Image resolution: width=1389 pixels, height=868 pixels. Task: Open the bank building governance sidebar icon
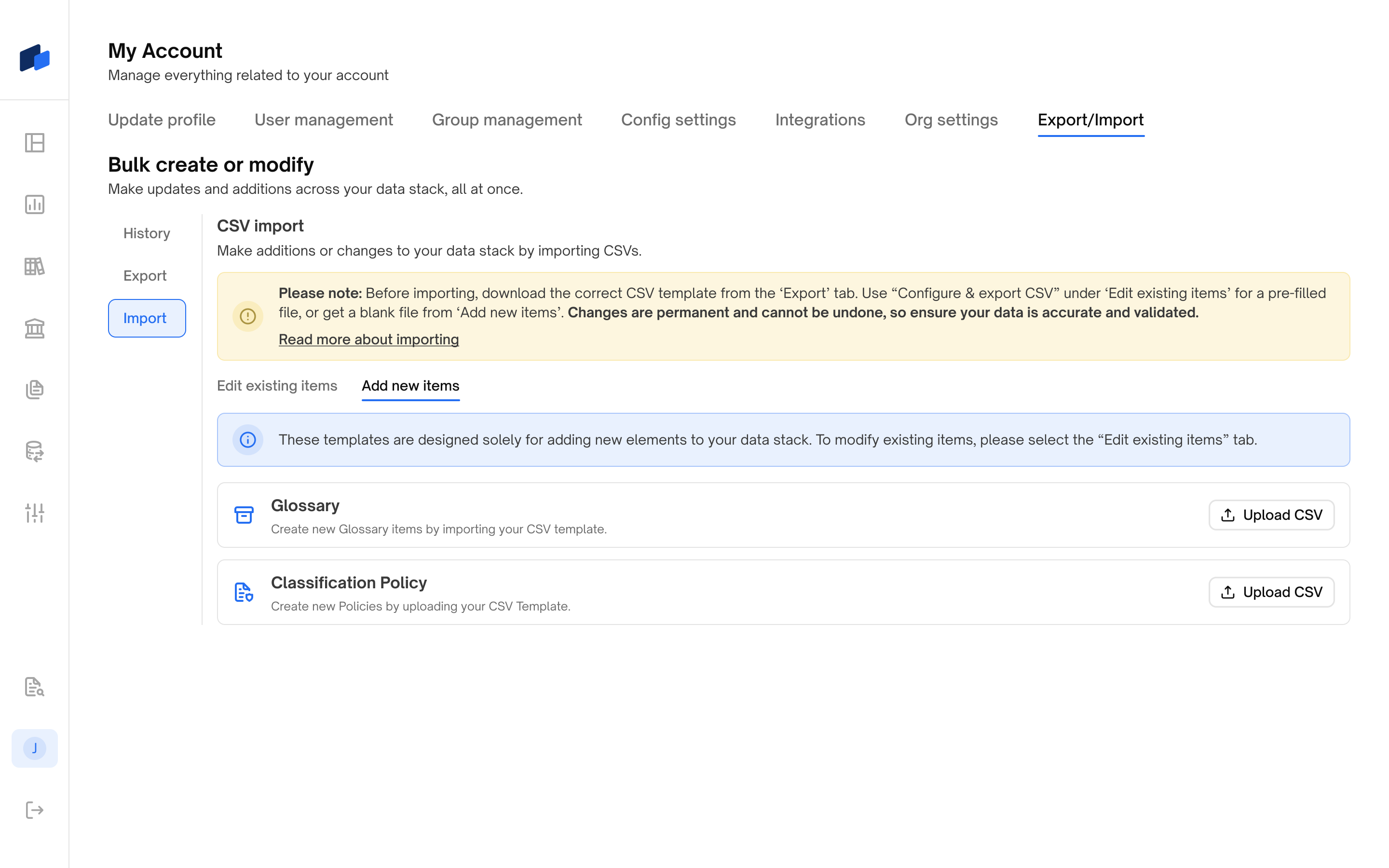[34, 328]
